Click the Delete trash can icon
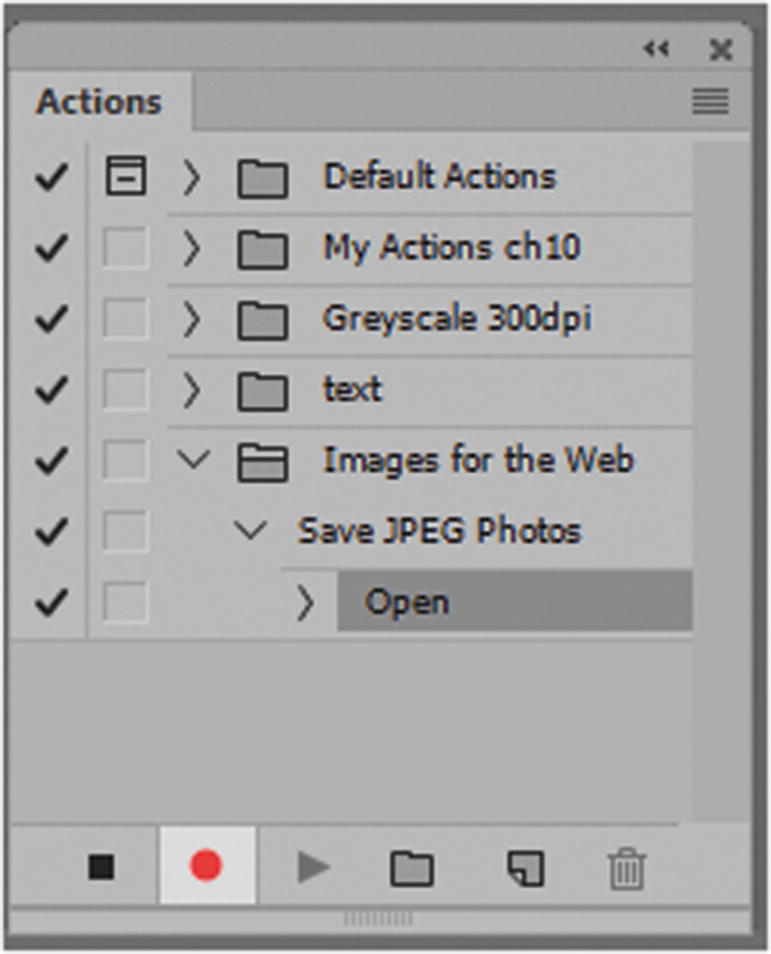 [x=626, y=868]
